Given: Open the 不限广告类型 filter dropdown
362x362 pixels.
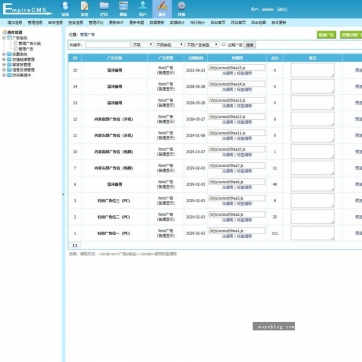Looking at the screenshot, I should (202, 44).
